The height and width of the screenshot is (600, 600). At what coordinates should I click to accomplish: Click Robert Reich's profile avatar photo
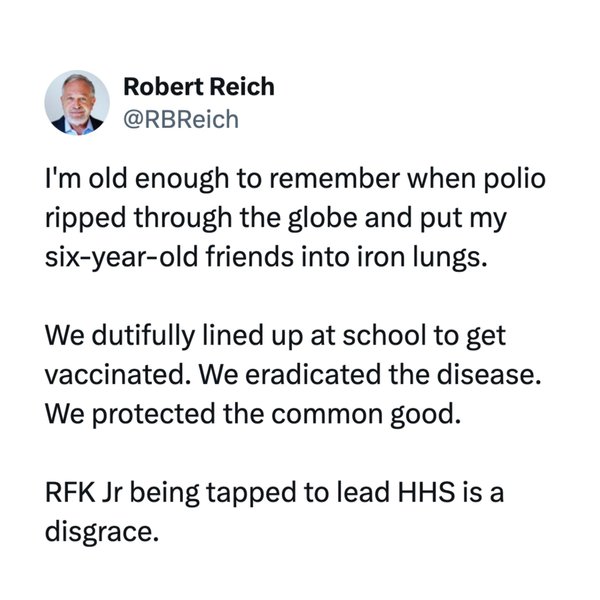tap(78, 103)
